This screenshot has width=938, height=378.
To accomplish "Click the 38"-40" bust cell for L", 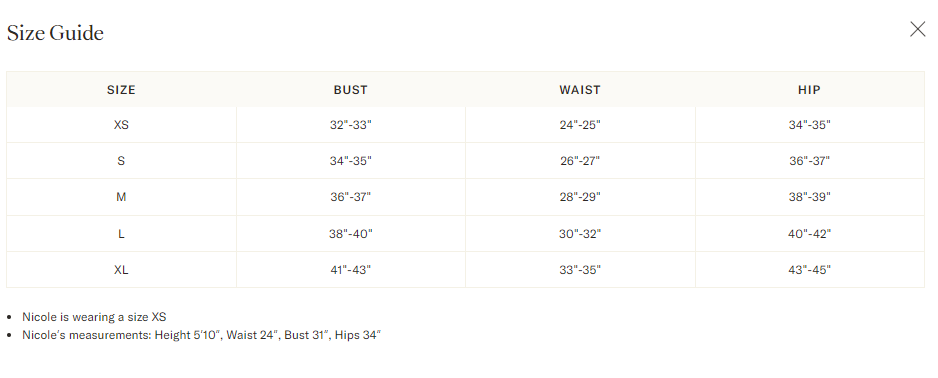I will tap(351, 234).
